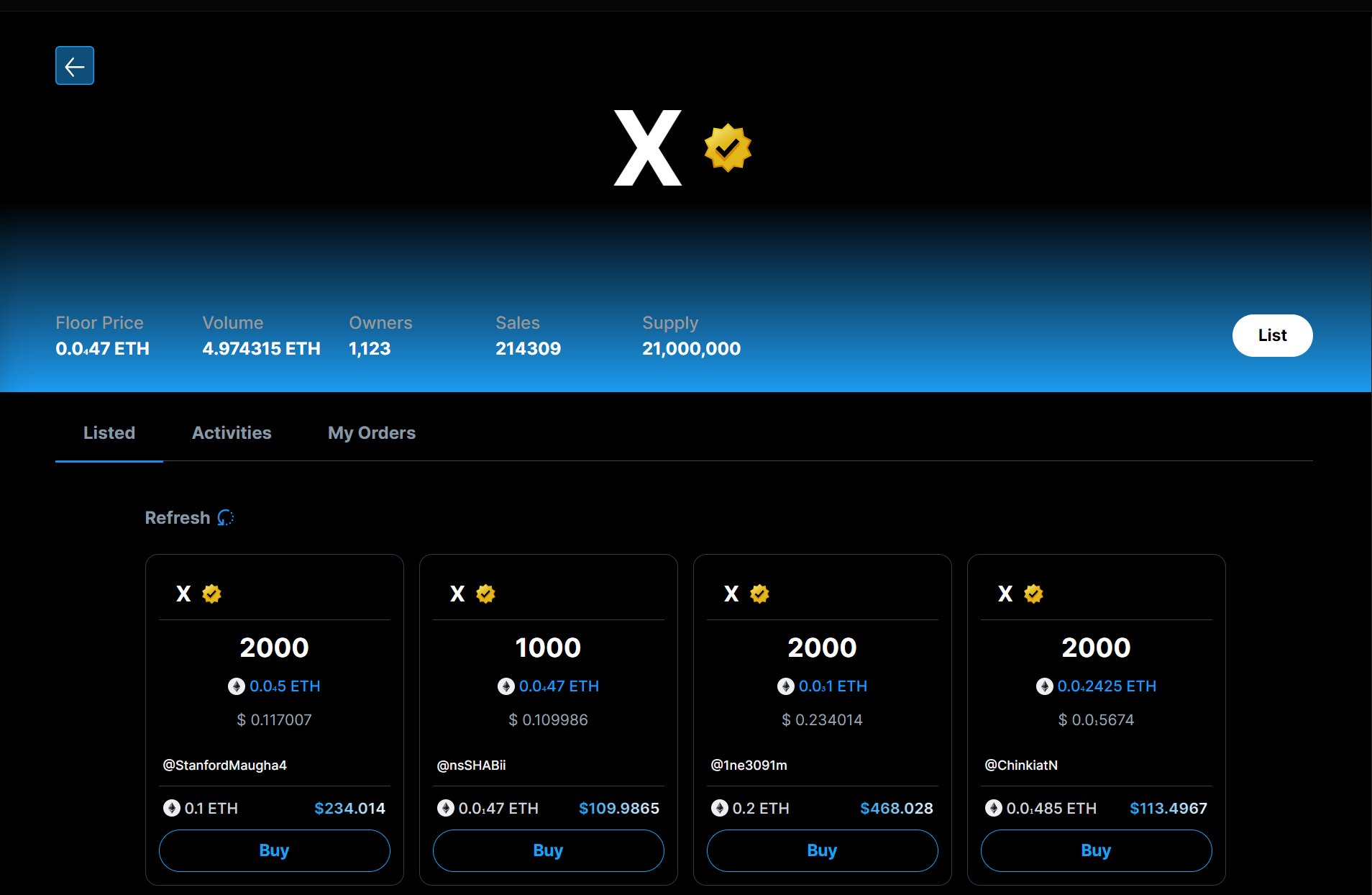Select the Listed tab
1372x895 pixels.
pos(109,433)
